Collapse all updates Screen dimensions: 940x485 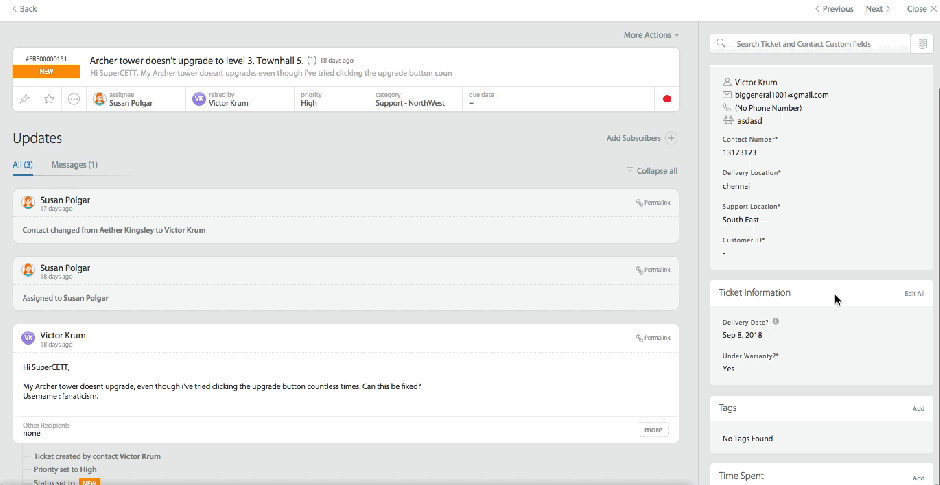tap(652, 171)
